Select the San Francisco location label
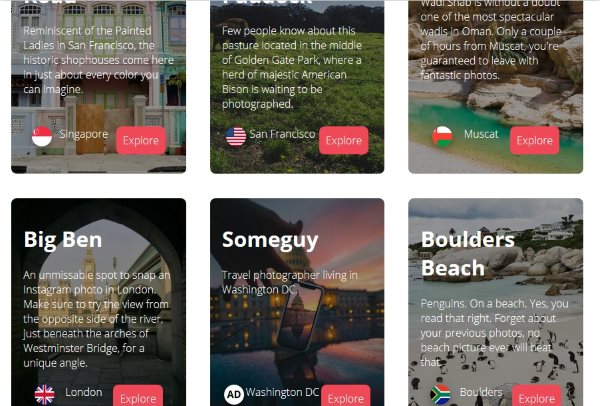This screenshot has width=600, height=406. pos(282,134)
